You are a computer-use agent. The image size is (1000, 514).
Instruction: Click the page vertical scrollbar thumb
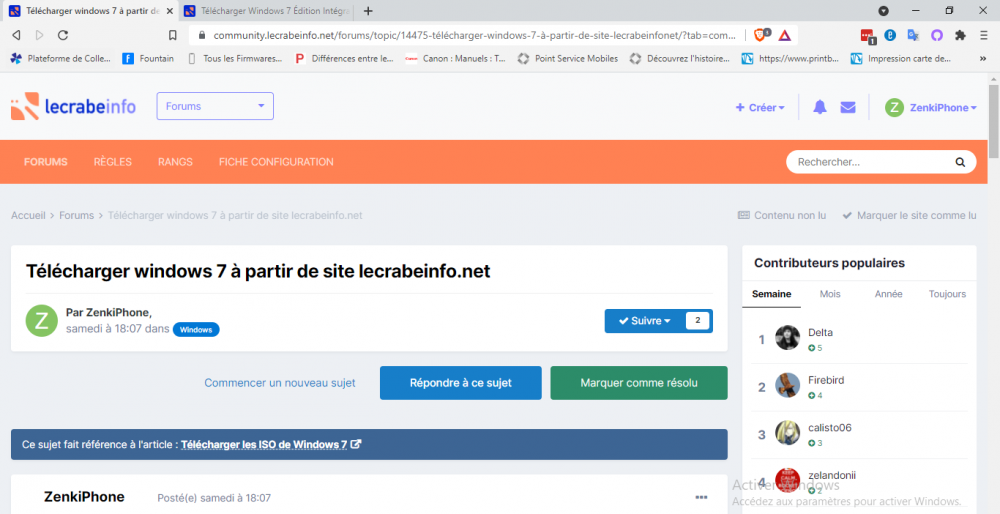[994, 121]
